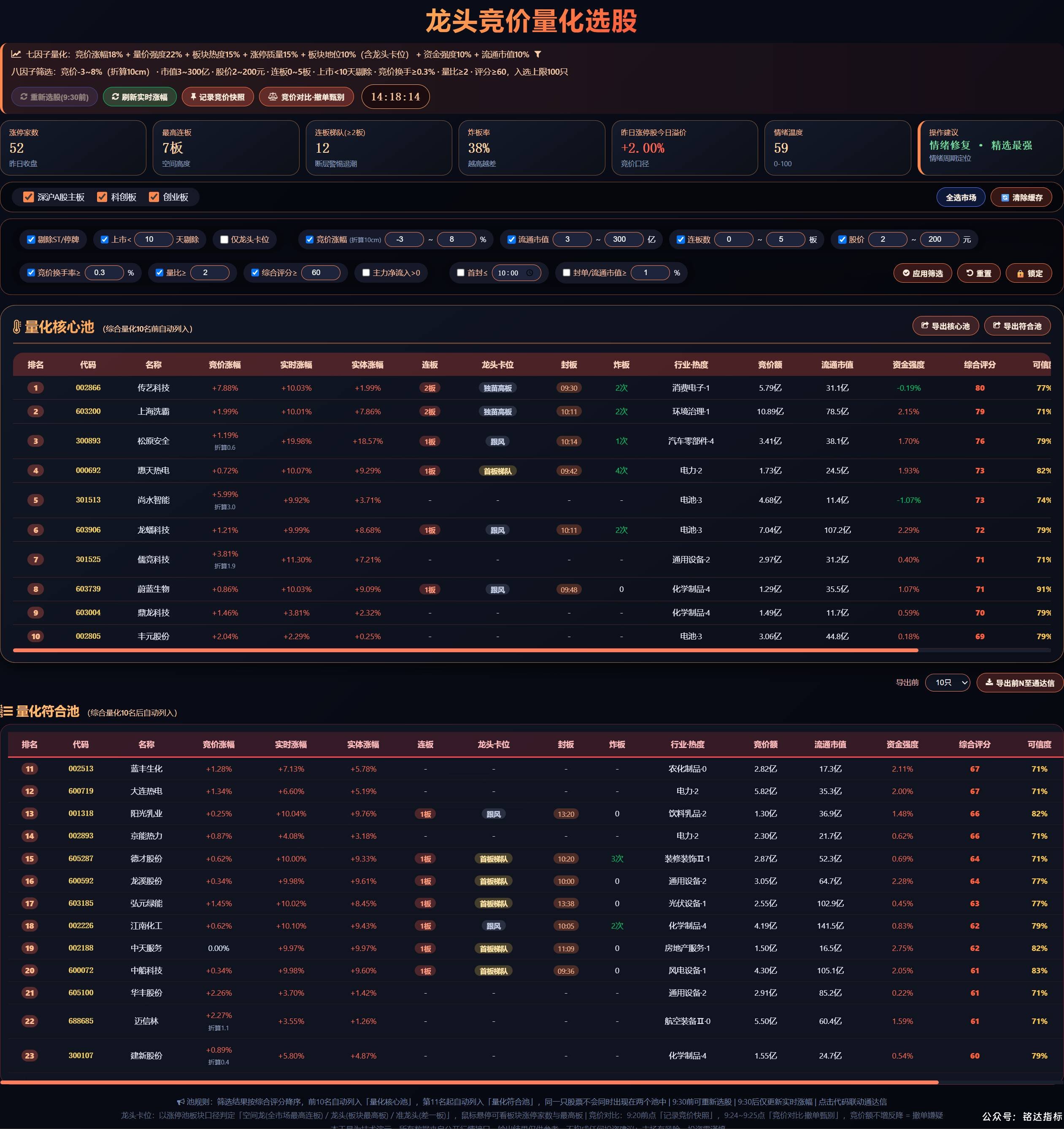Uncheck 科创板 checkbox
1064x1129 pixels.
click(x=102, y=197)
